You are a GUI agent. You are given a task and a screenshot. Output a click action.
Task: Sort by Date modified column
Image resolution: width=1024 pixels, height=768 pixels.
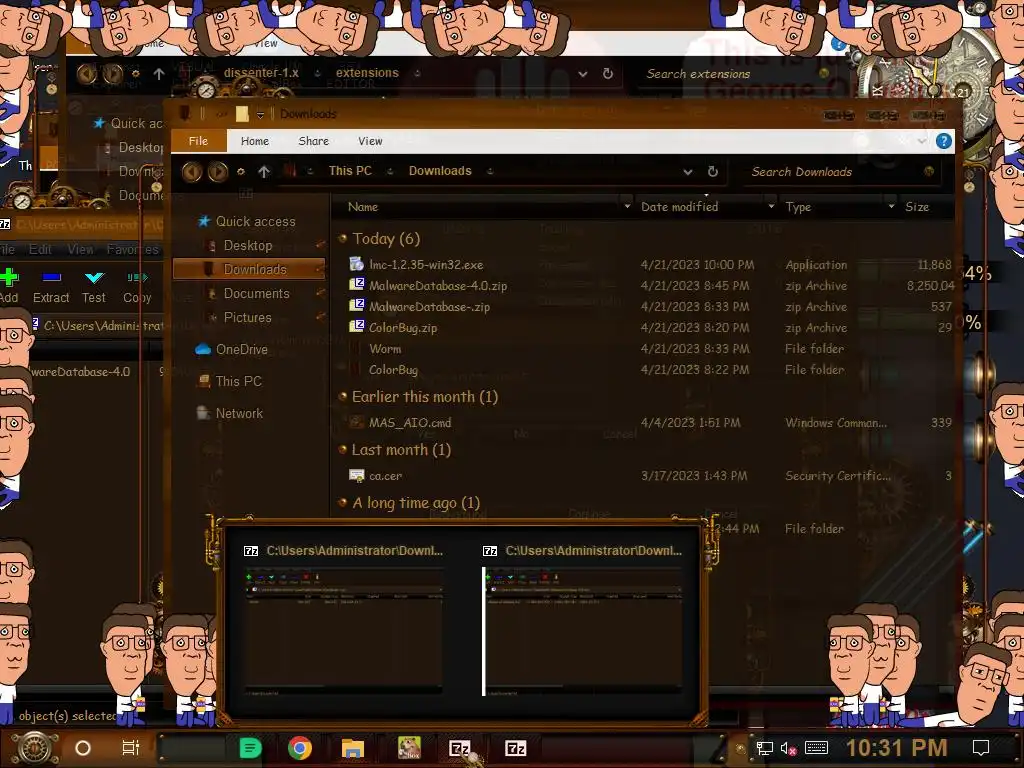coord(679,207)
